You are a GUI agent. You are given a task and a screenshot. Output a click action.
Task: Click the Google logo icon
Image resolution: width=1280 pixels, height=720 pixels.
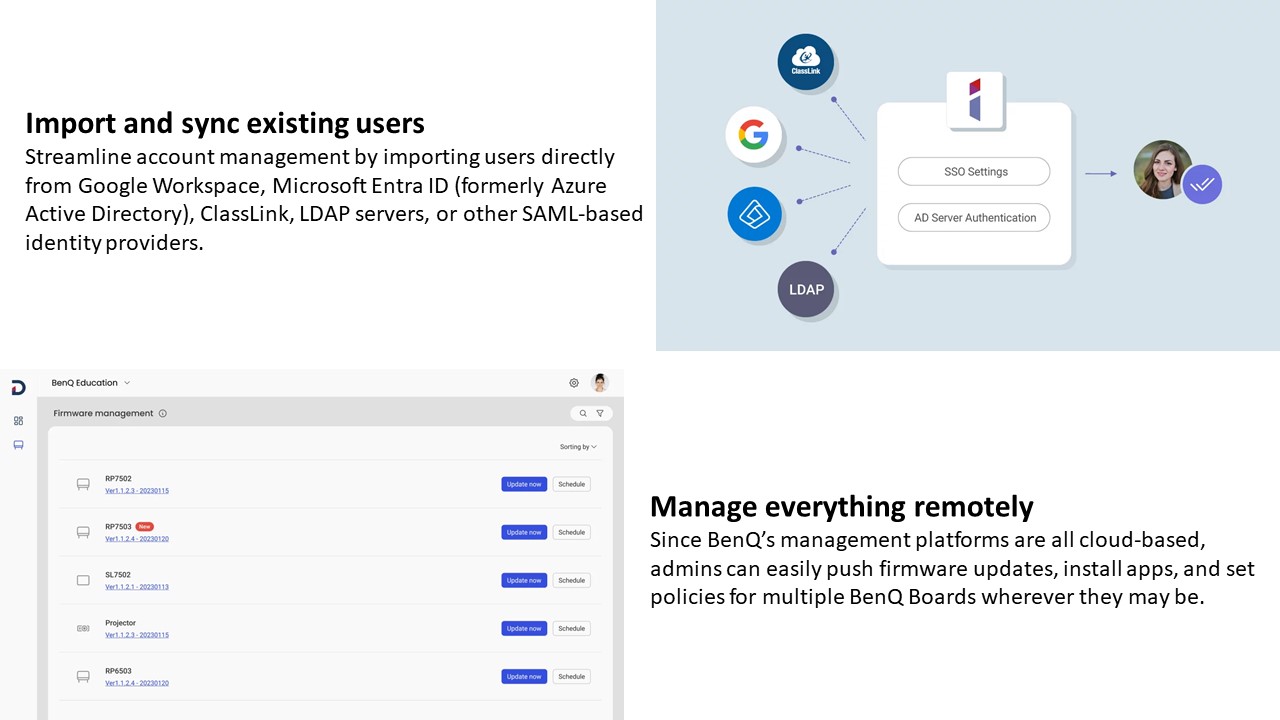point(753,134)
